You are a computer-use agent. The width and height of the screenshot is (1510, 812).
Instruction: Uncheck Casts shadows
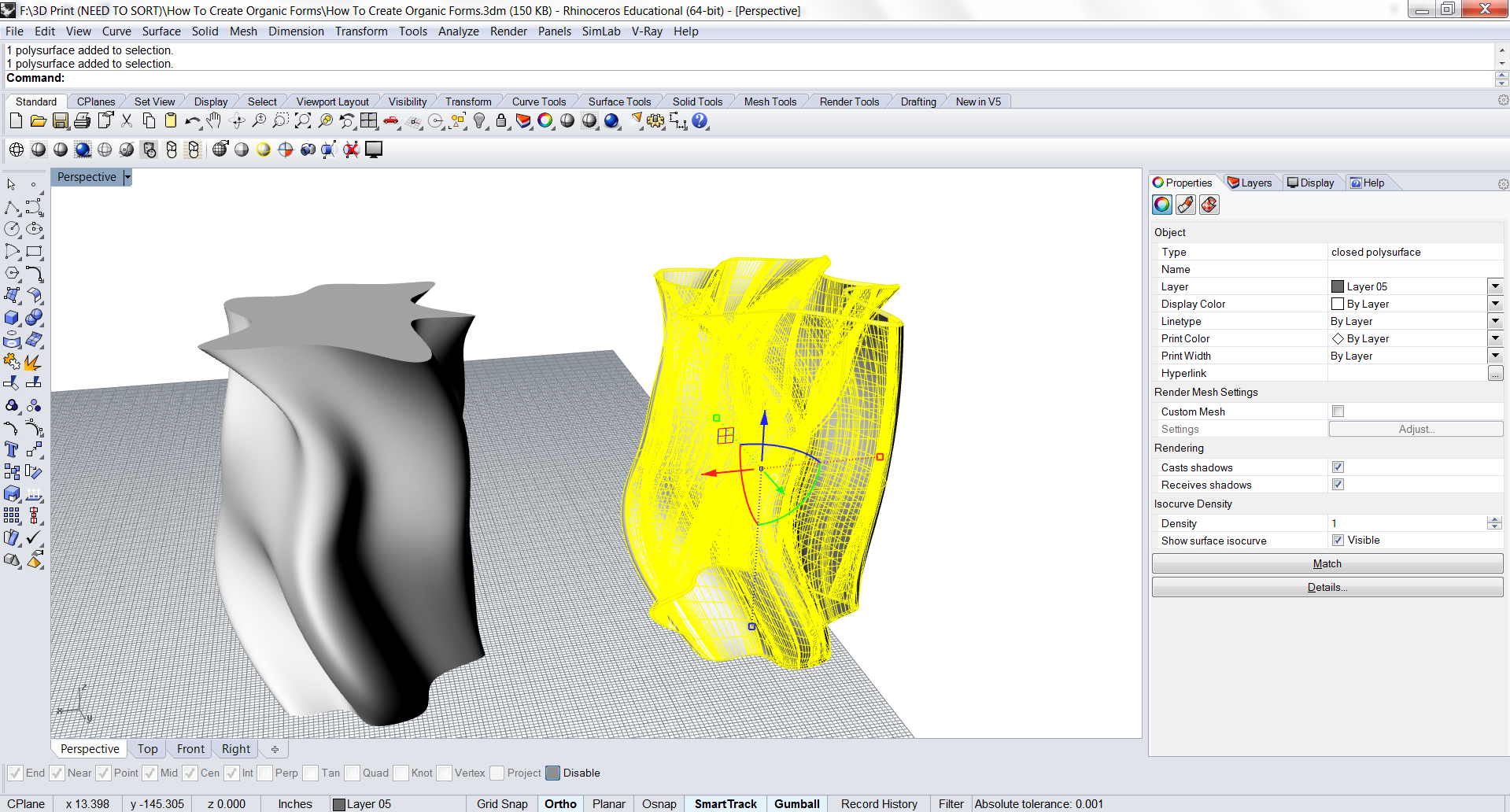tap(1338, 467)
